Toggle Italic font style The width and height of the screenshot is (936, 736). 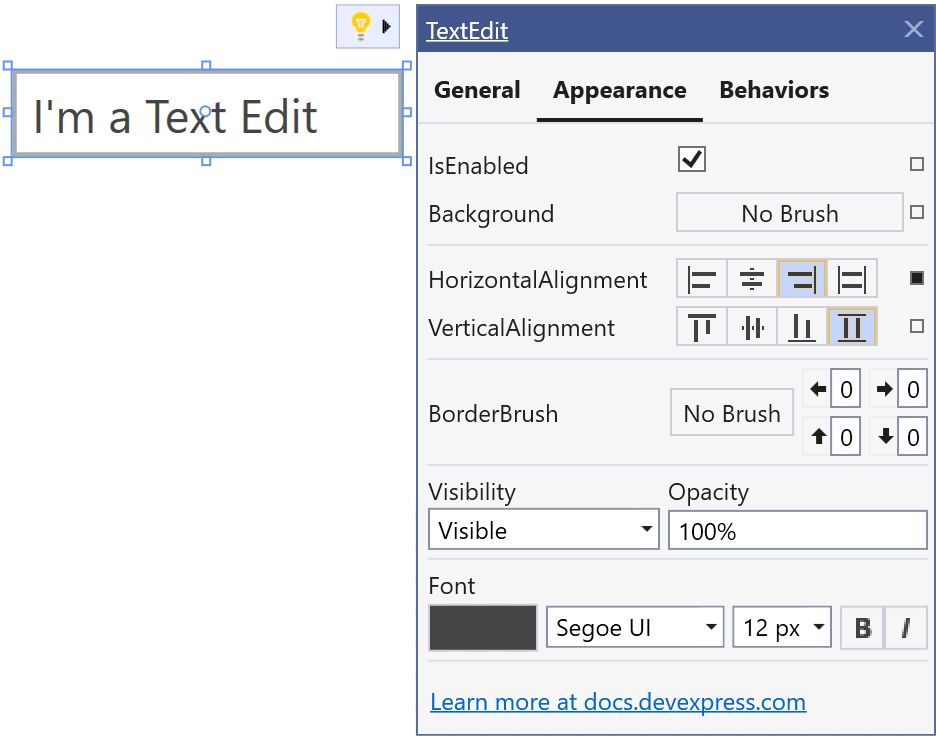click(906, 628)
